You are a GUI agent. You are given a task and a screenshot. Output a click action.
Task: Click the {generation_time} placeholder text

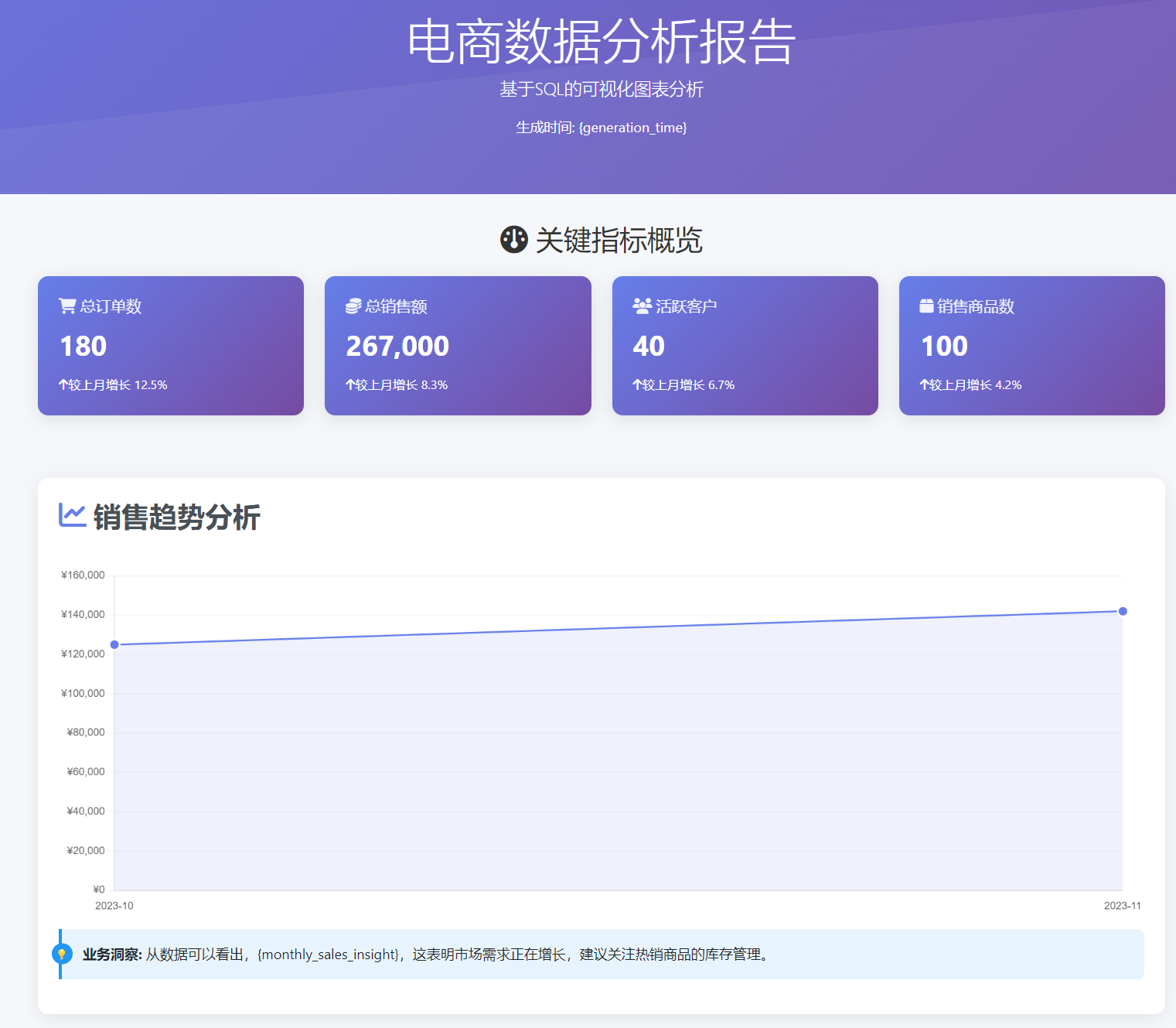pos(632,127)
